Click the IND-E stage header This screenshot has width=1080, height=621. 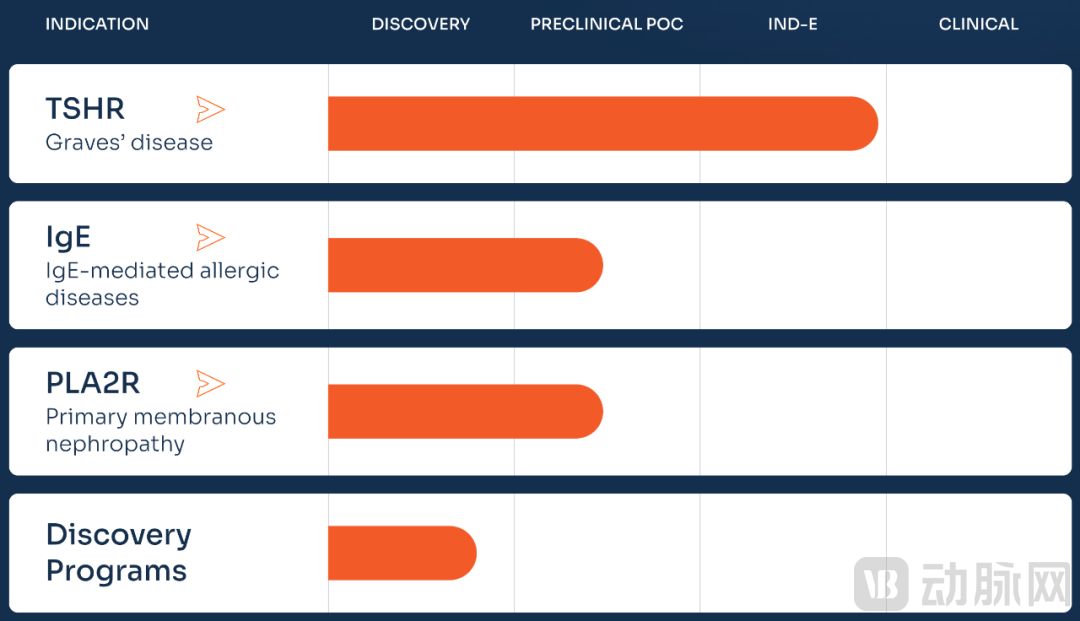[793, 24]
